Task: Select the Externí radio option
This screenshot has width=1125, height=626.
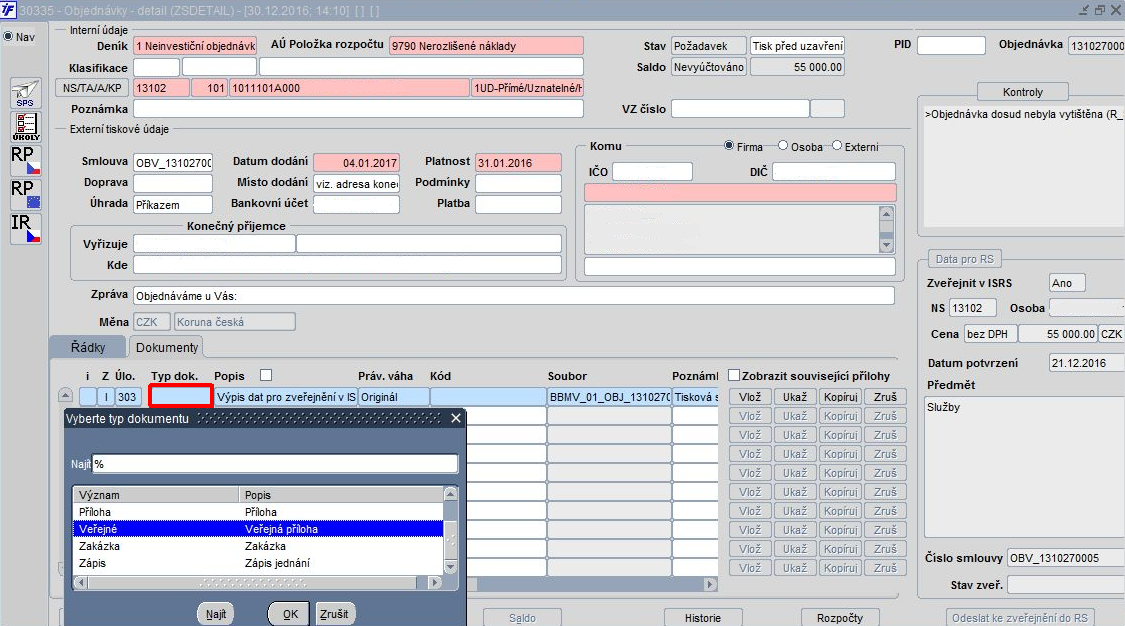Action: point(837,146)
